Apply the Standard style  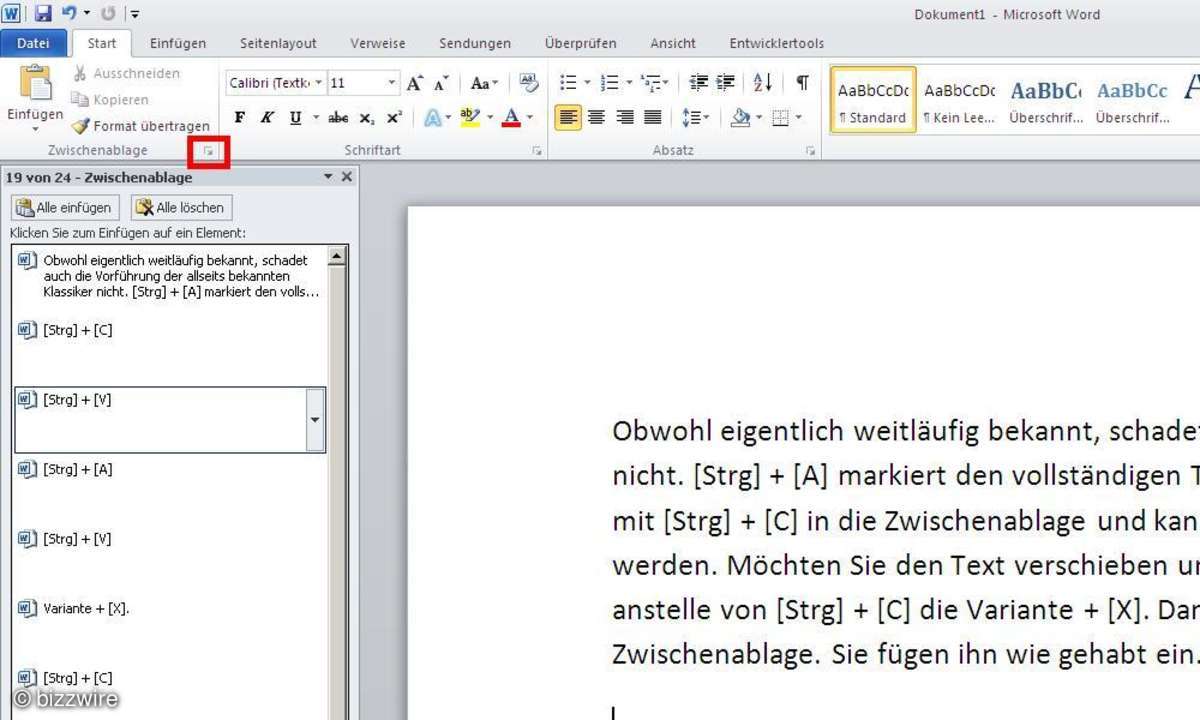click(x=873, y=100)
